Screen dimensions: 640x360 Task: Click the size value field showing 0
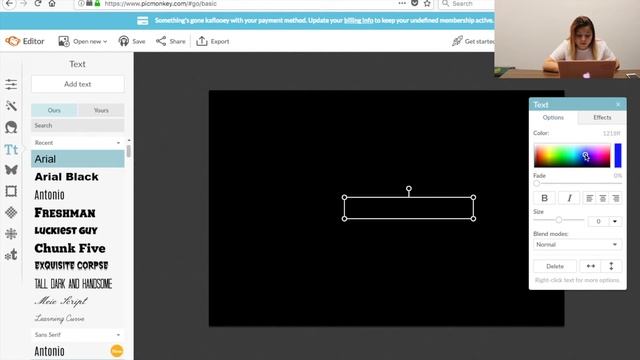(x=598, y=221)
